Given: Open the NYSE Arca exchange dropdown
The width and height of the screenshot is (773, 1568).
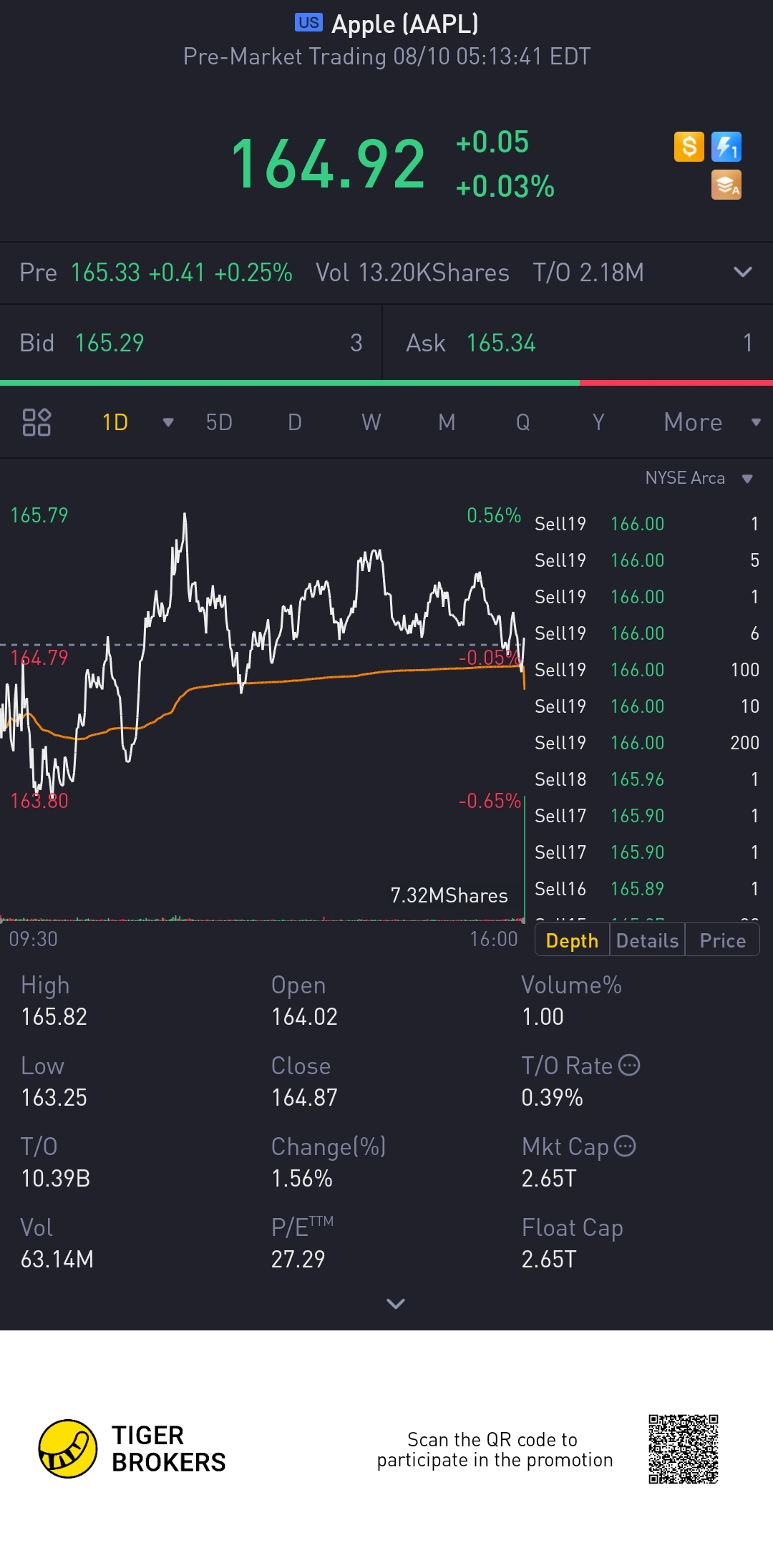Looking at the screenshot, I should pyautogui.click(x=699, y=478).
